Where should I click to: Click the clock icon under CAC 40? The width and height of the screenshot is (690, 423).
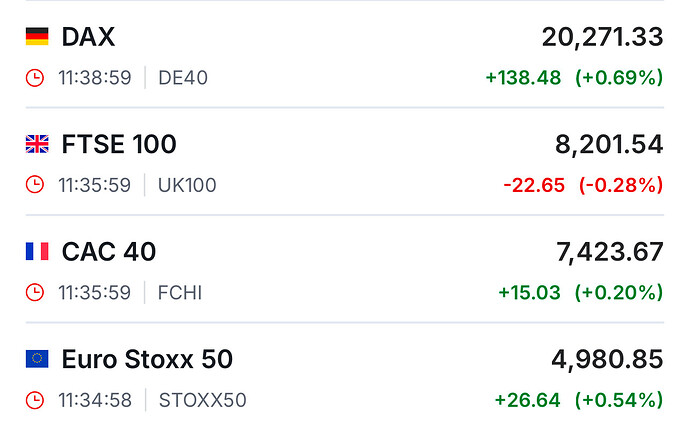click(x=35, y=293)
